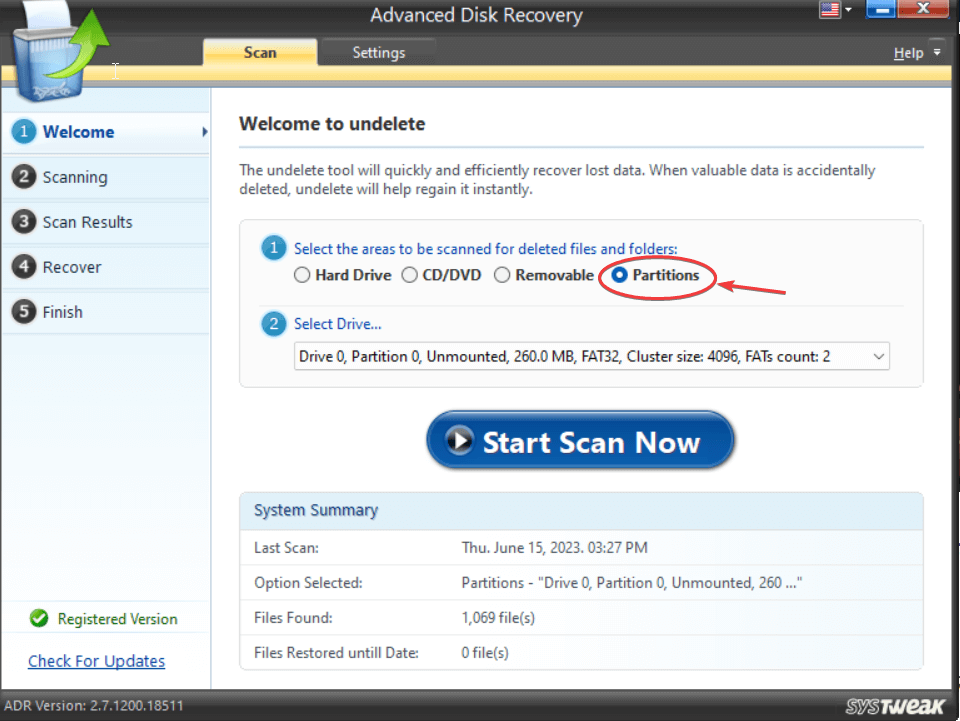Switch to the Settings tab
Screen dimensions: 960x721
pyautogui.click(x=378, y=53)
